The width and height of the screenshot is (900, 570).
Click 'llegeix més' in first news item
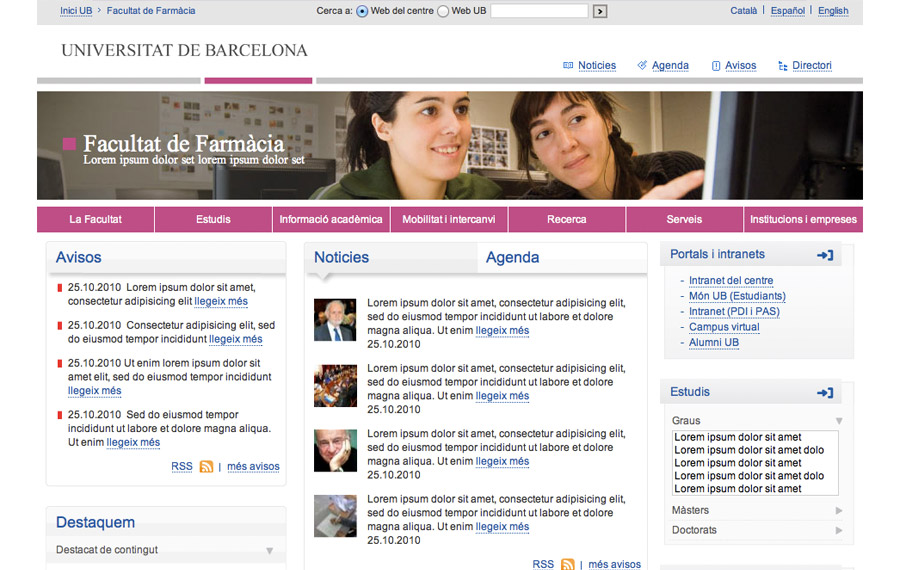click(x=502, y=331)
